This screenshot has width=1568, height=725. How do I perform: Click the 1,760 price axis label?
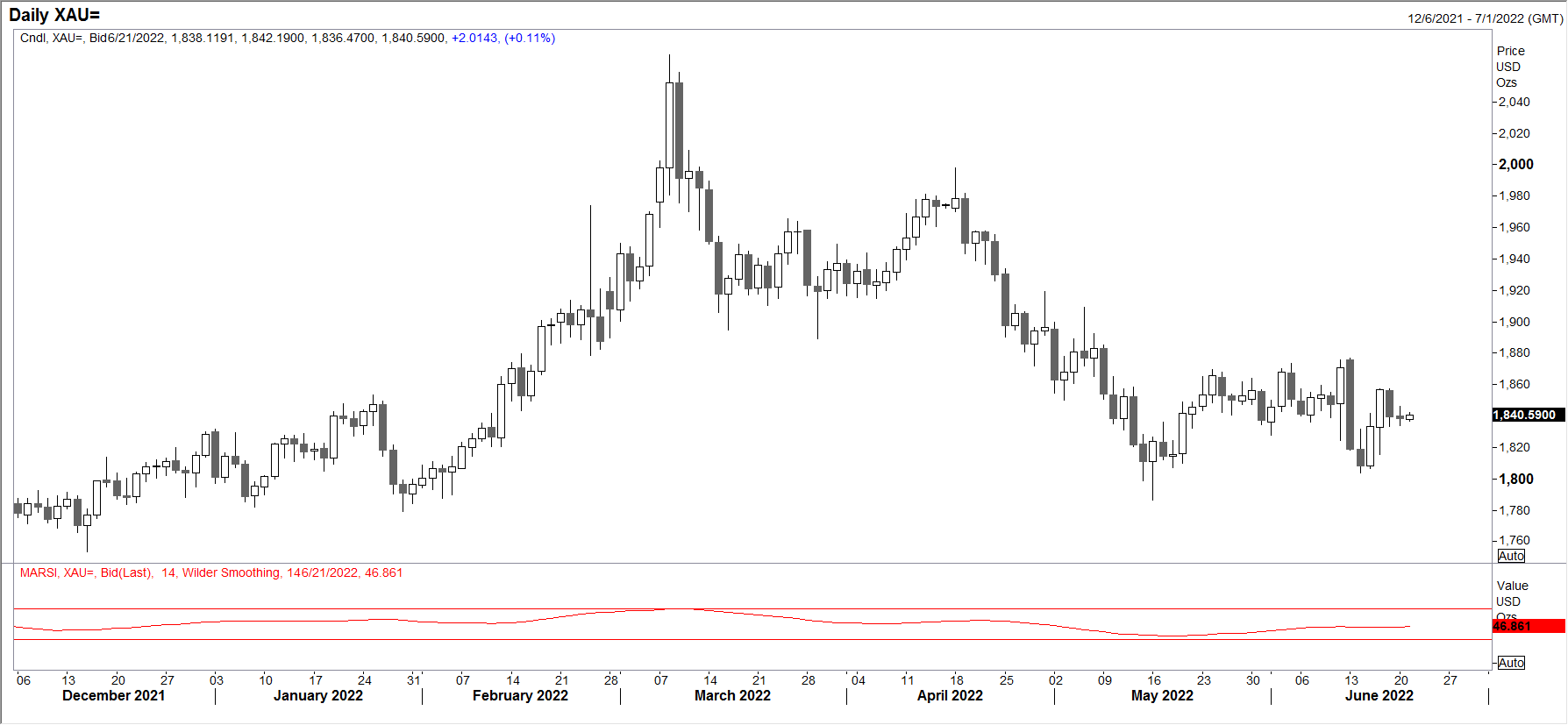point(1515,540)
